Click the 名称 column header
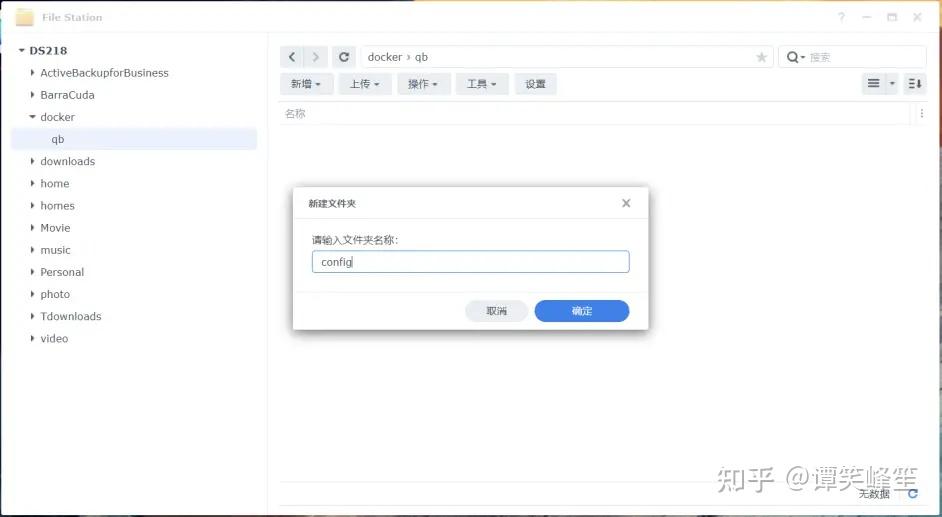942x517 pixels. pos(296,113)
